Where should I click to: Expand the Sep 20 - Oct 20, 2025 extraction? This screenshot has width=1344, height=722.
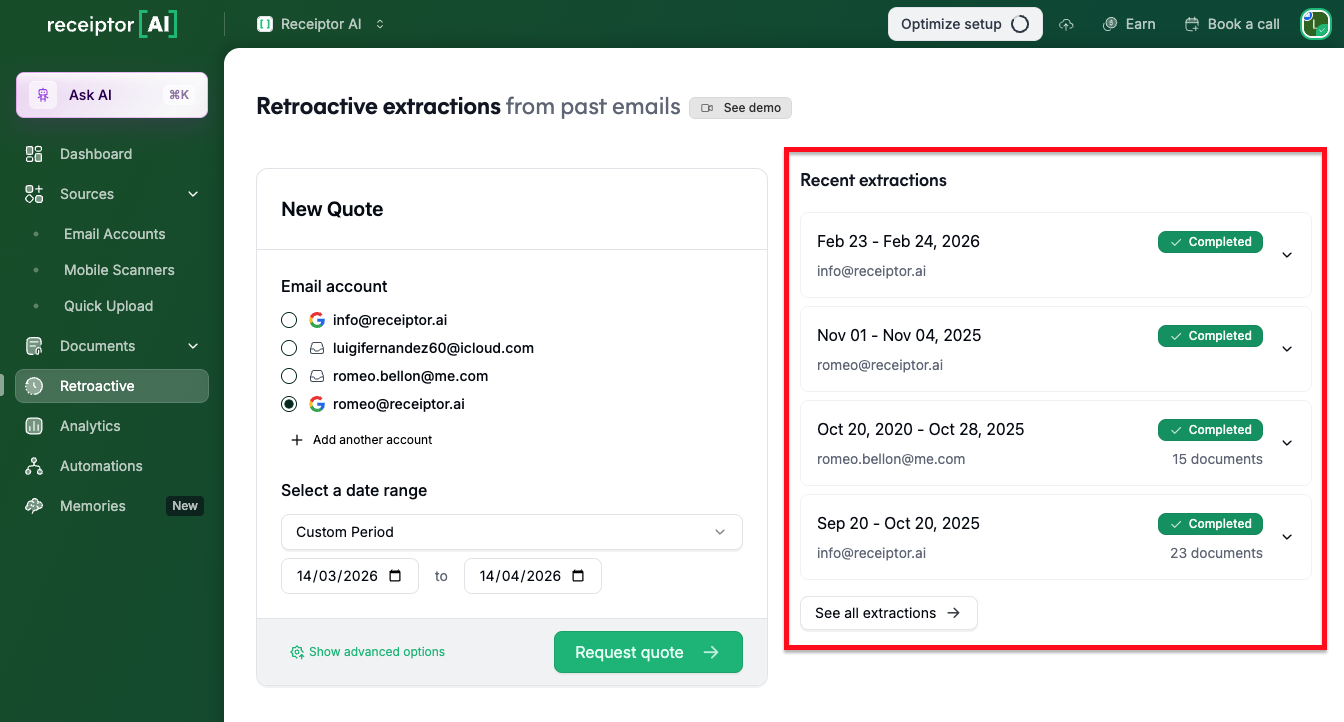[1287, 537]
